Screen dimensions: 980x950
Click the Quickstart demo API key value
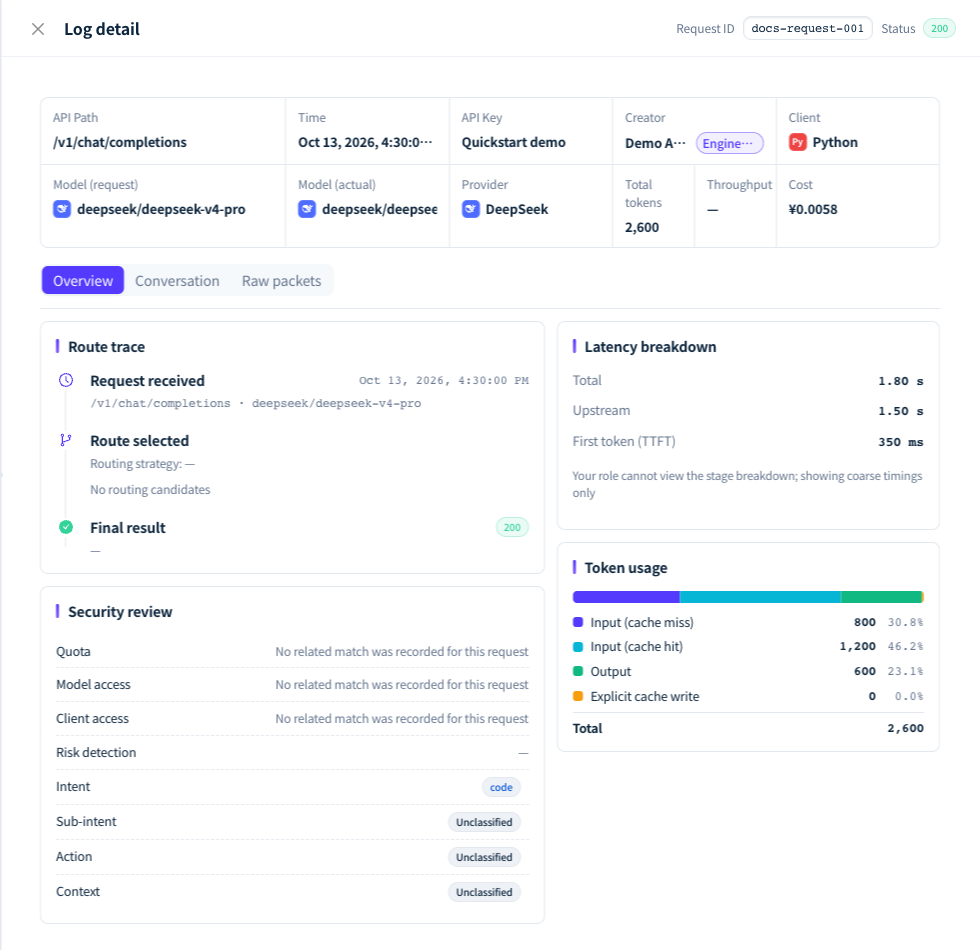coord(514,142)
